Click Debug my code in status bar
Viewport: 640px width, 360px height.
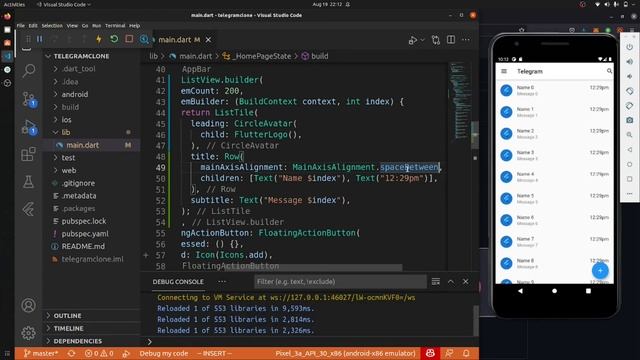(x=164, y=353)
